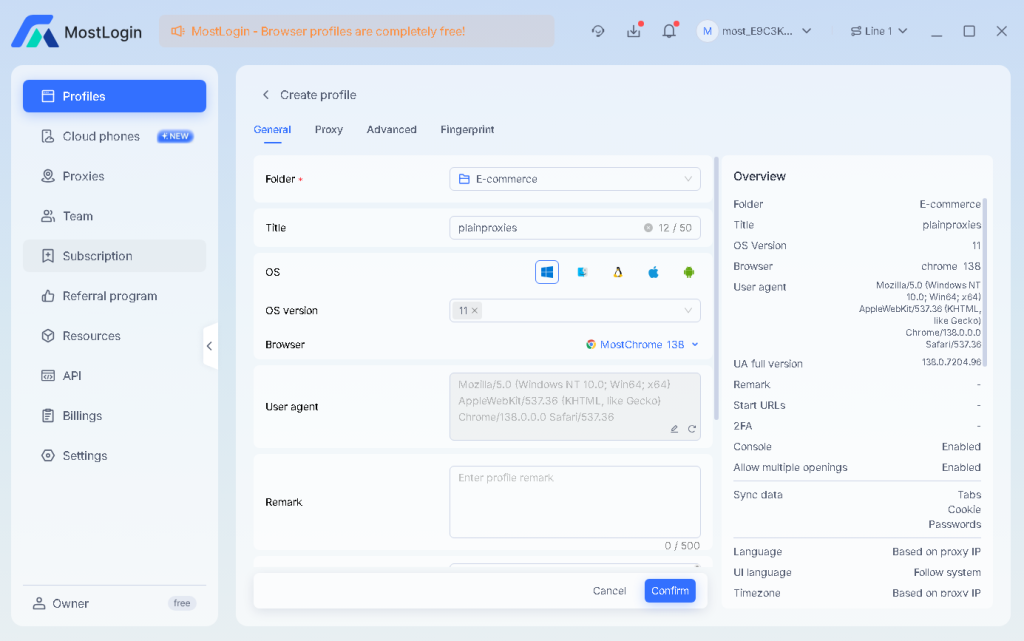Click the edit user agent pencil icon
Image resolution: width=1024 pixels, height=641 pixels.
[x=674, y=429]
